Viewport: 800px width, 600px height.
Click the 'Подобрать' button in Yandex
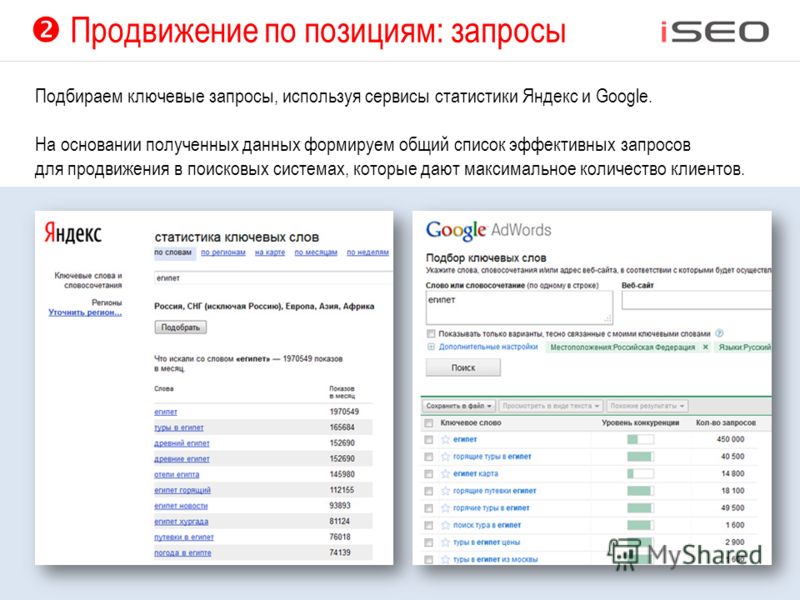tap(181, 328)
